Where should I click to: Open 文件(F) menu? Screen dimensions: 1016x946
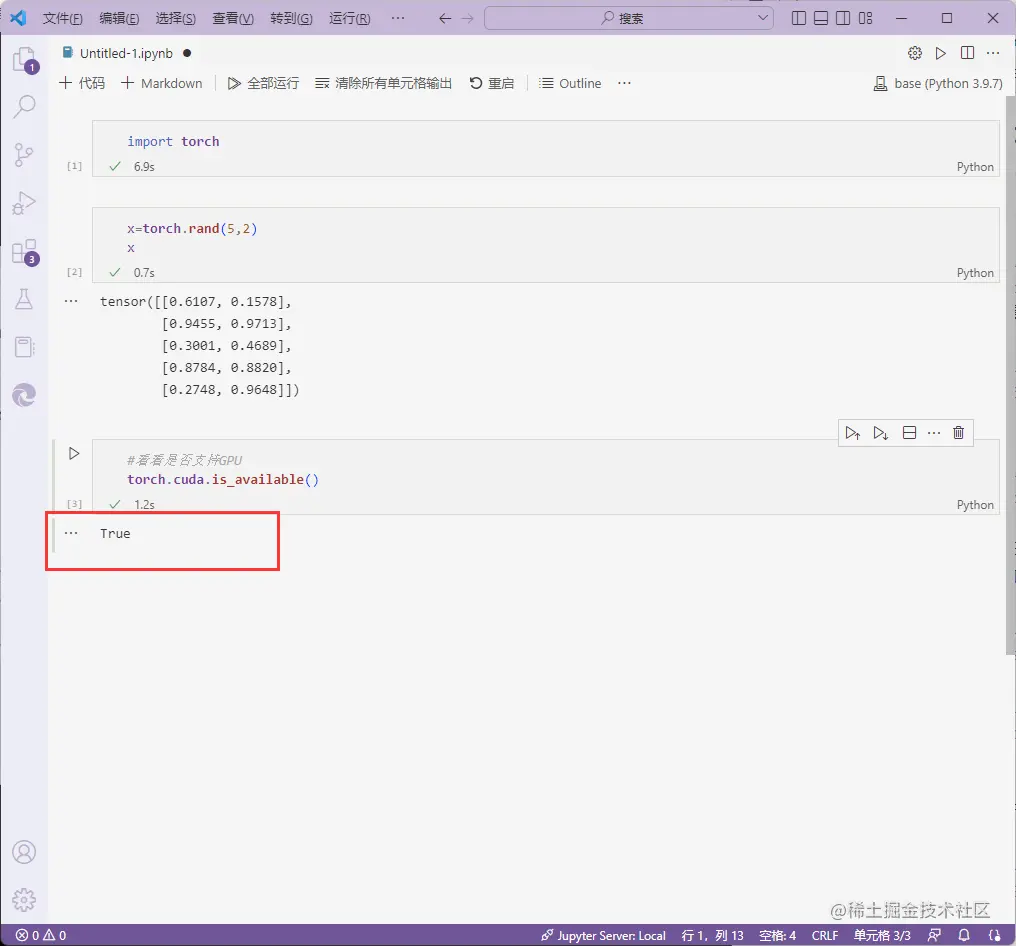point(63,18)
